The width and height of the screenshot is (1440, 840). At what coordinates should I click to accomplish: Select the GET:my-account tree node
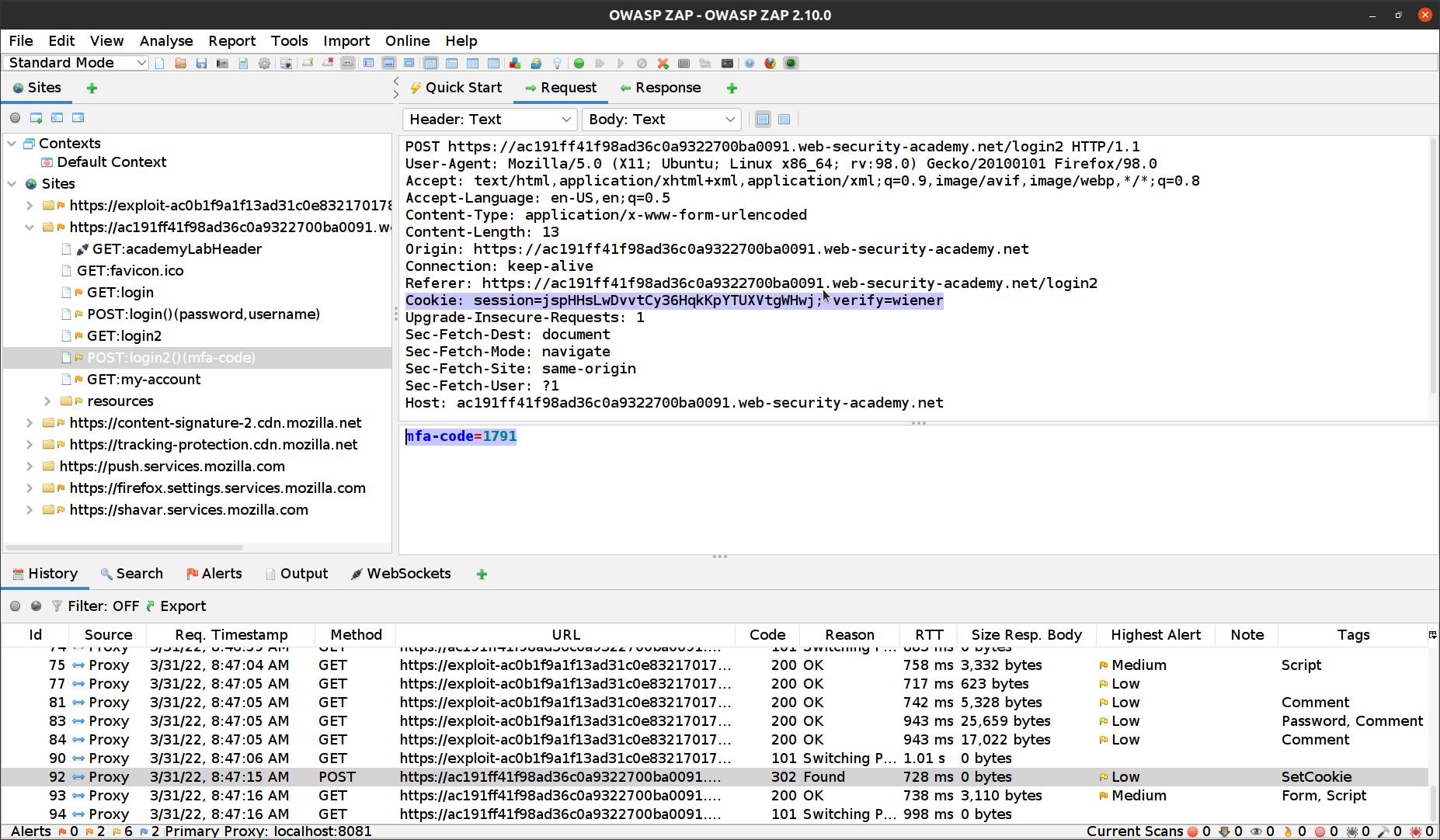click(x=144, y=380)
